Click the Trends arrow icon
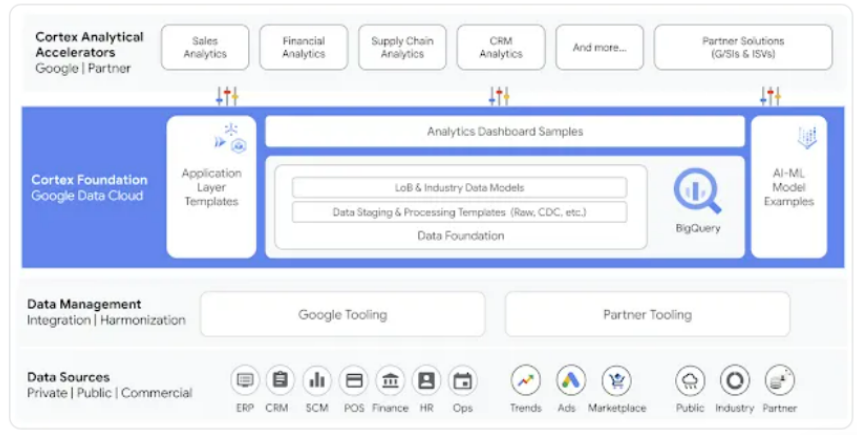The image size is (857, 435). [x=526, y=380]
